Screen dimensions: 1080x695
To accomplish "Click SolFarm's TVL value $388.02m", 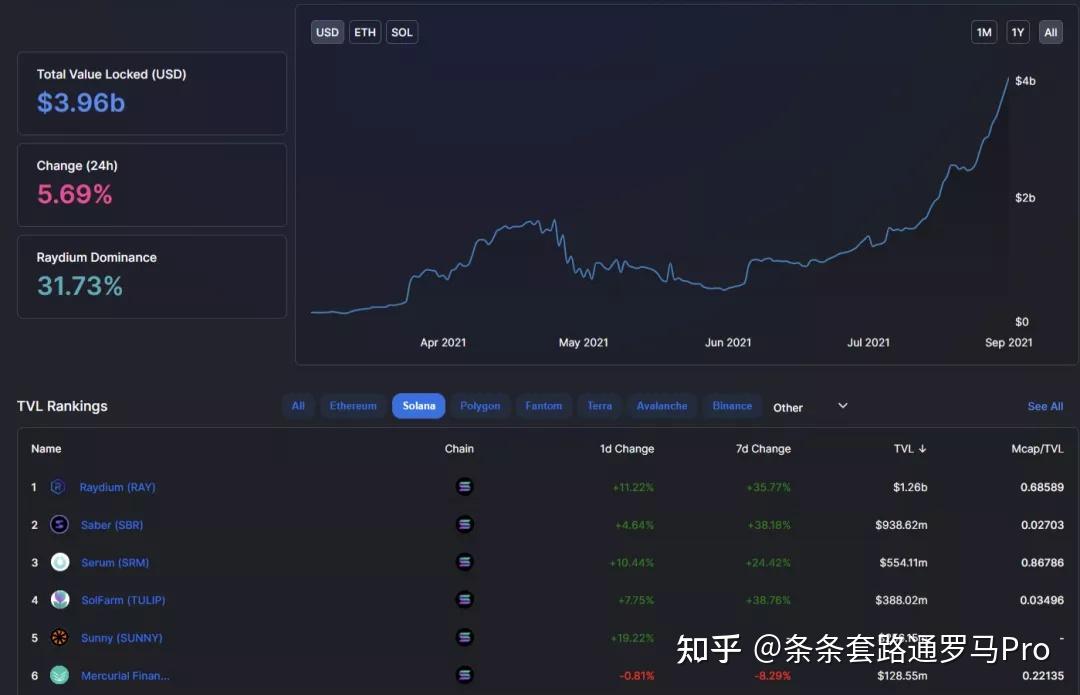I will pos(901,600).
